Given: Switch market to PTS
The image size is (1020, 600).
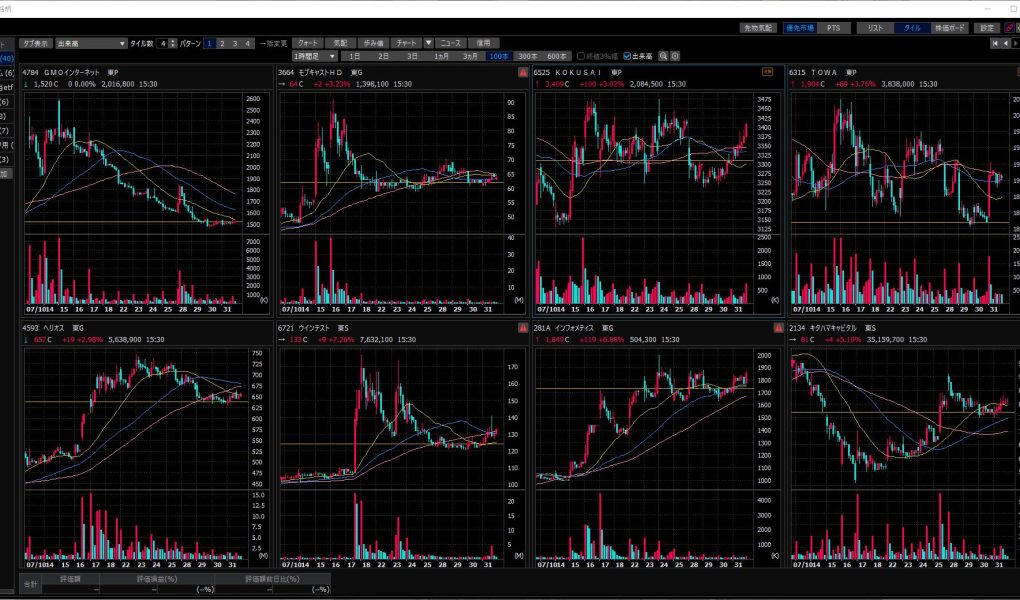Looking at the screenshot, I should [x=834, y=28].
